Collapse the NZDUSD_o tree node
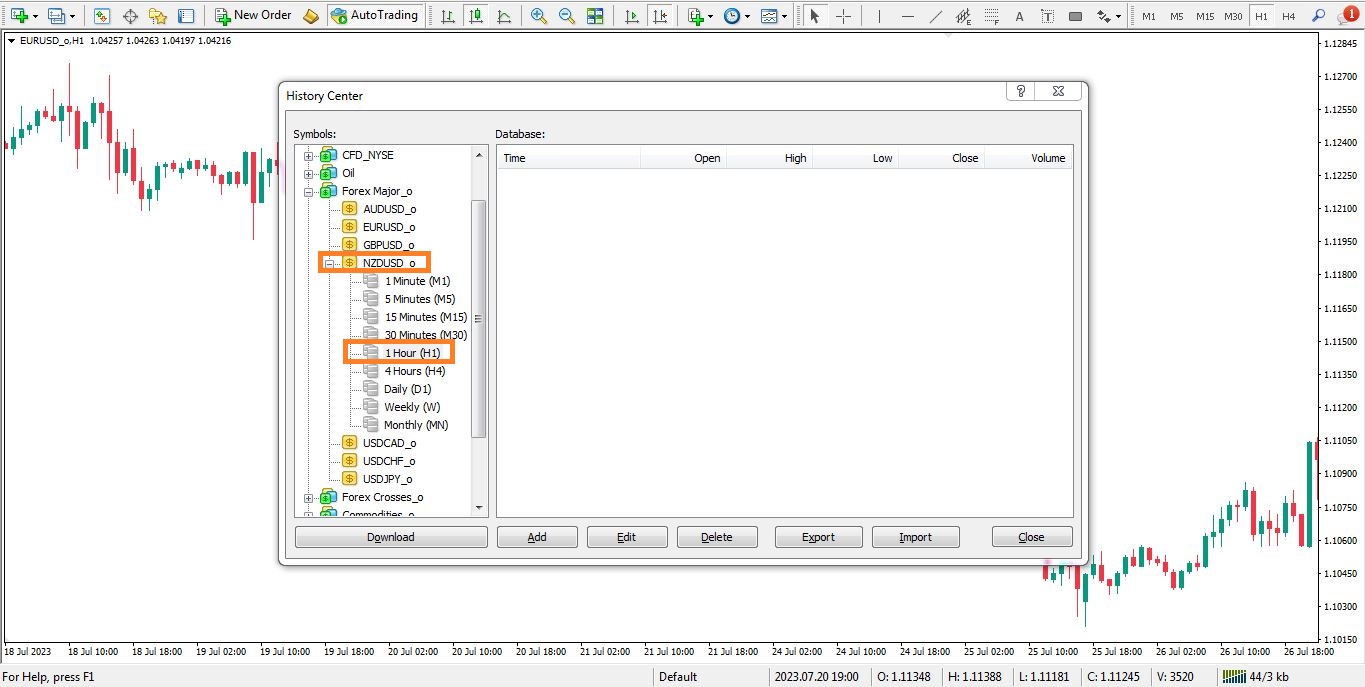 [329, 264]
